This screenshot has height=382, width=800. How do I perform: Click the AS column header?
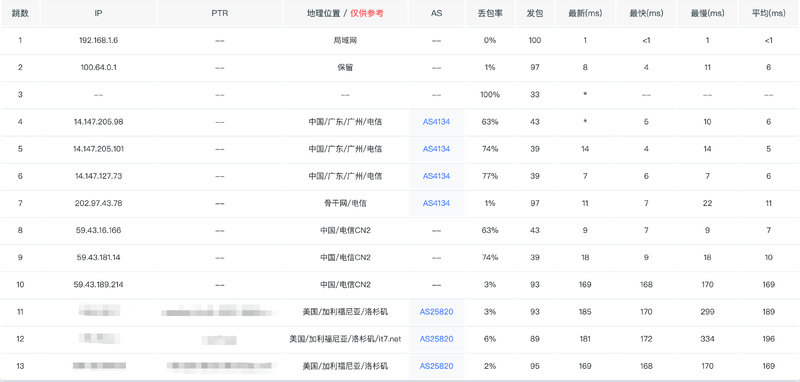click(436, 14)
